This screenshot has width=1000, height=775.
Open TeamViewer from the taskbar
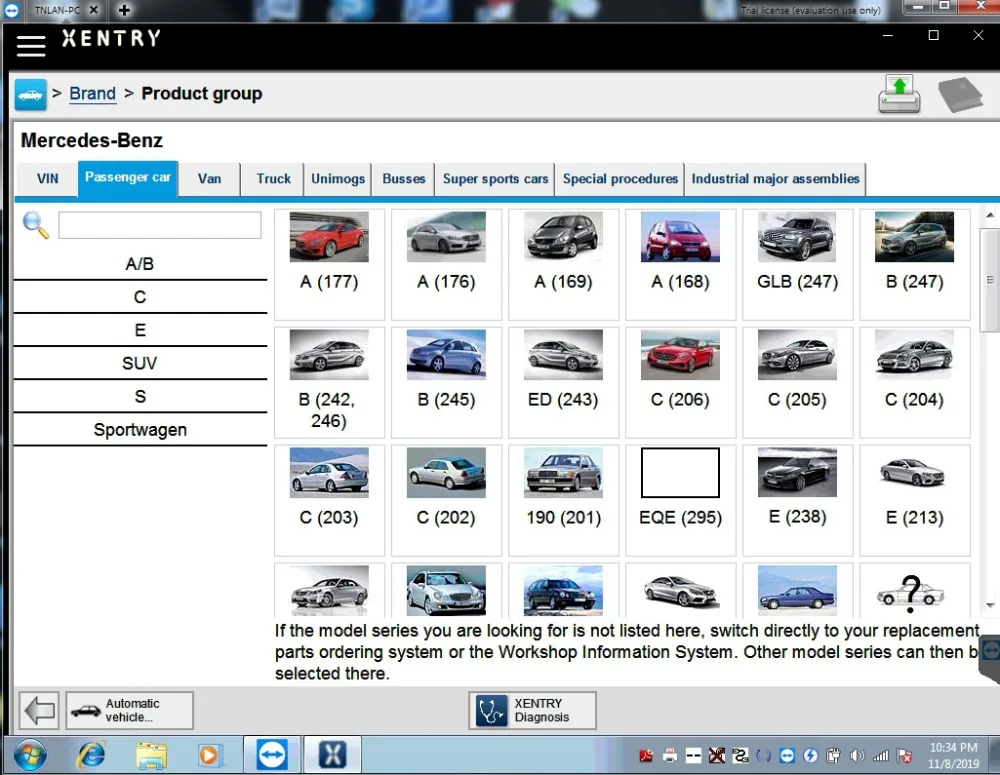coord(272,755)
